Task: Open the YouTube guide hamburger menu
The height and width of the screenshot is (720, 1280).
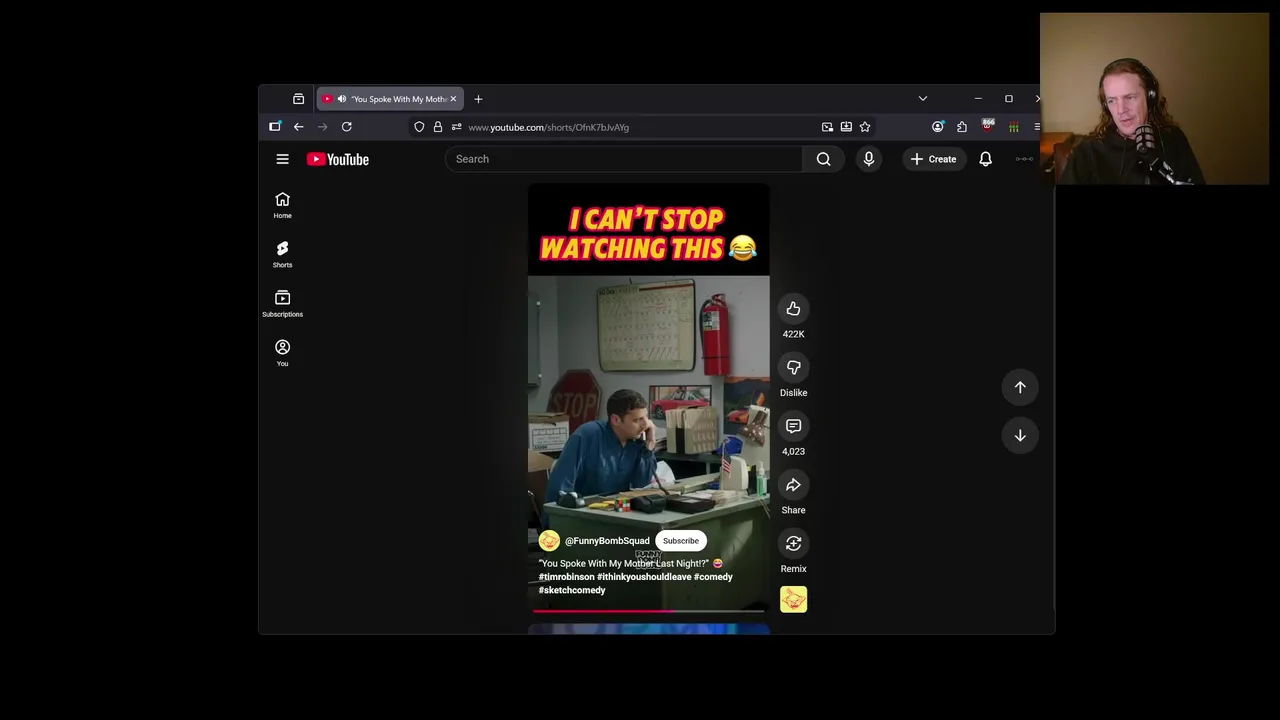Action: click(283, 159)
